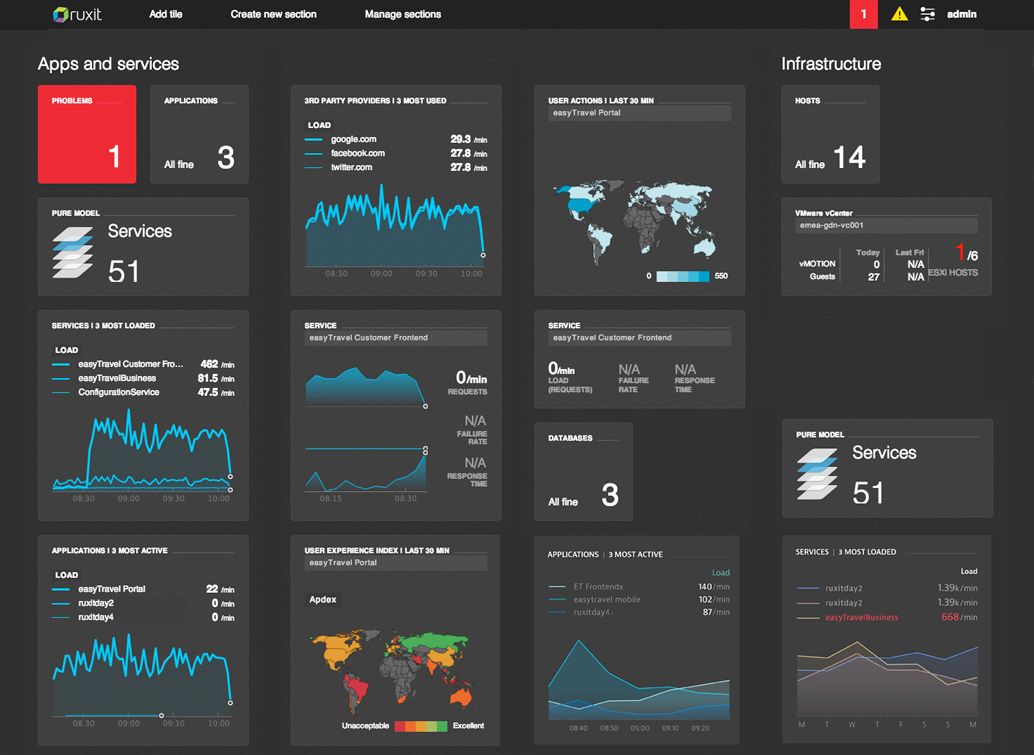Open the Applications All fine tile
Viewport: 1034px width, 755px height.
(199, 134)
